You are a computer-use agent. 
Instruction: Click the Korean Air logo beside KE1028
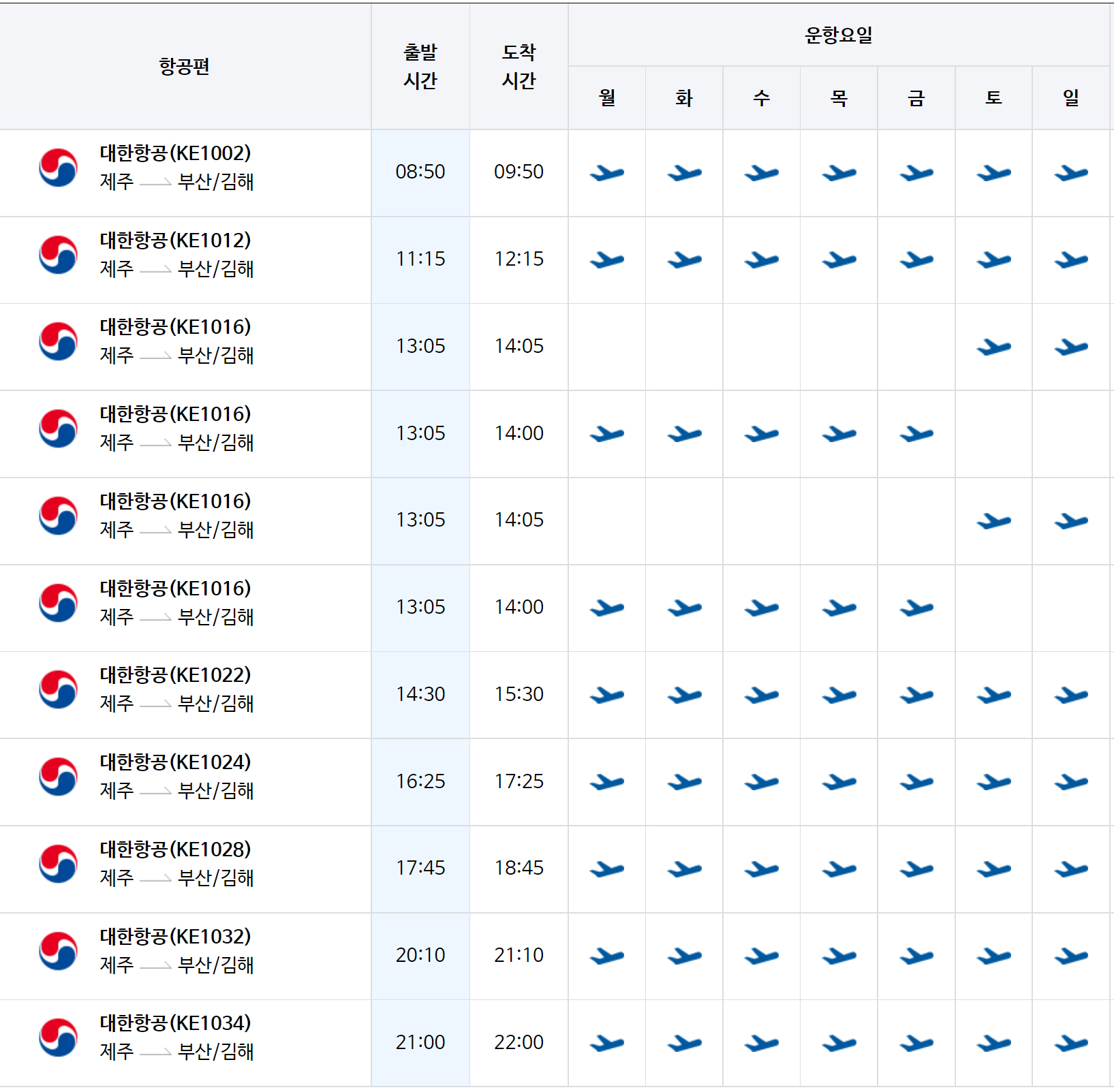pos(58,864)
